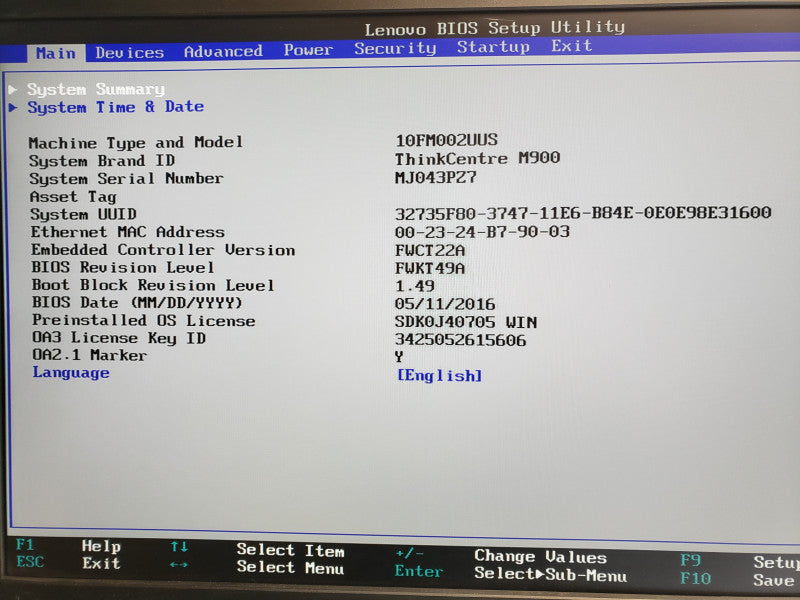Change the [English] language value
This screenshot has width=800, height=600.
pyautogui.click(x=439, y=376)
